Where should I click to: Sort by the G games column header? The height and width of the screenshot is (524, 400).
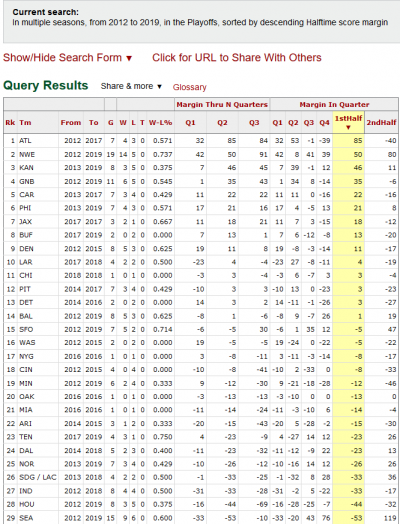click(111, 122)
